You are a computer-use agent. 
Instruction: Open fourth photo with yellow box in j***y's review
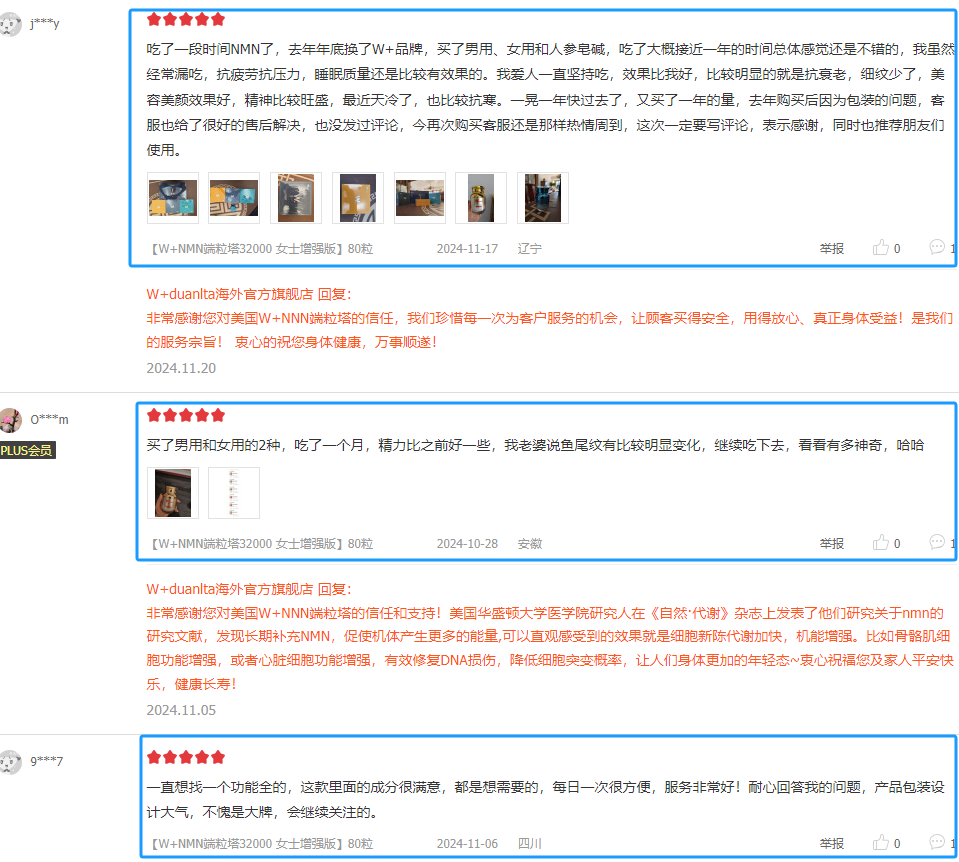(x=358, y=198)
